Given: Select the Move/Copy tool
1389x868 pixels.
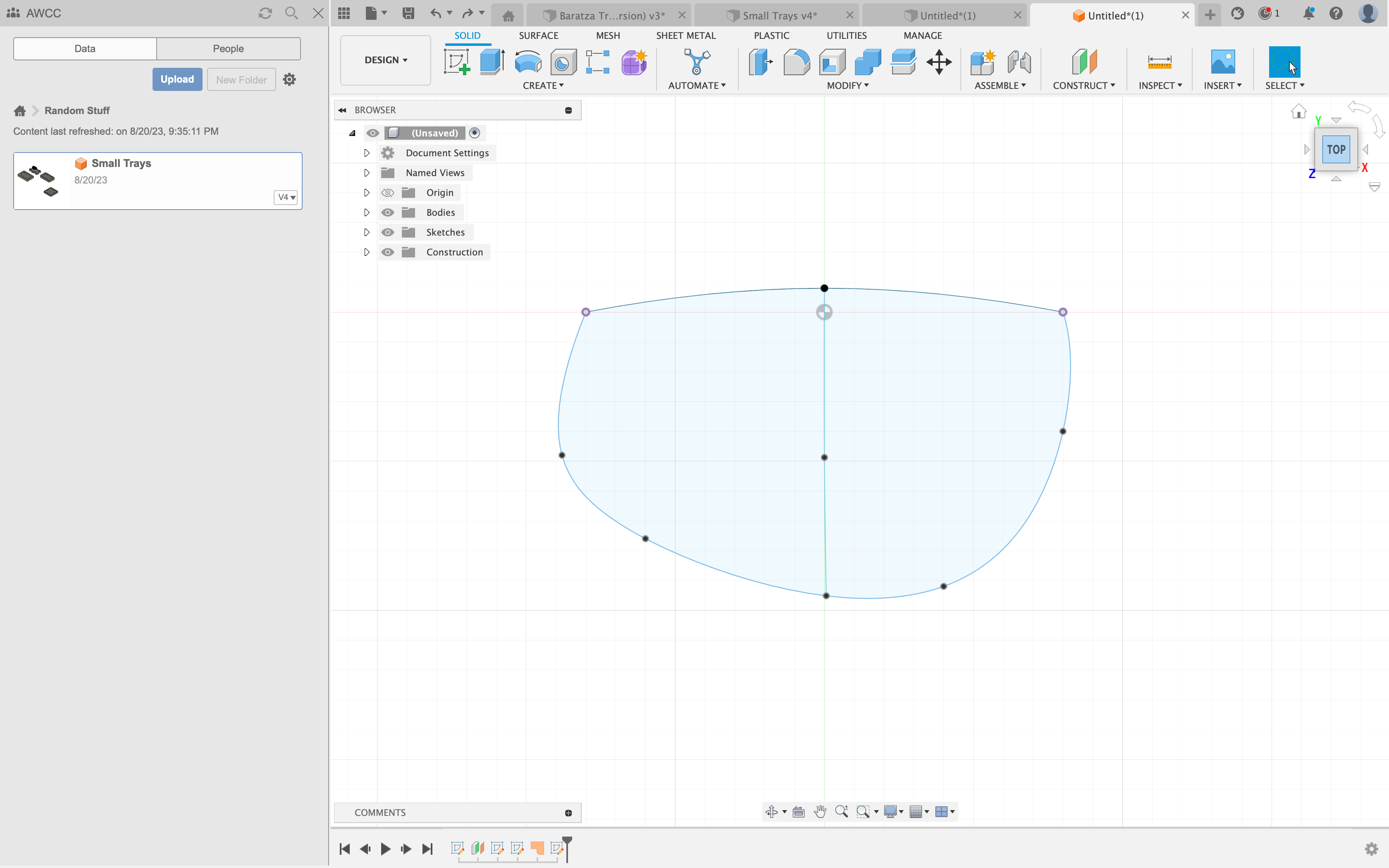Looking at the screenshot, I should pyautogui.click(x=939, y=62).
